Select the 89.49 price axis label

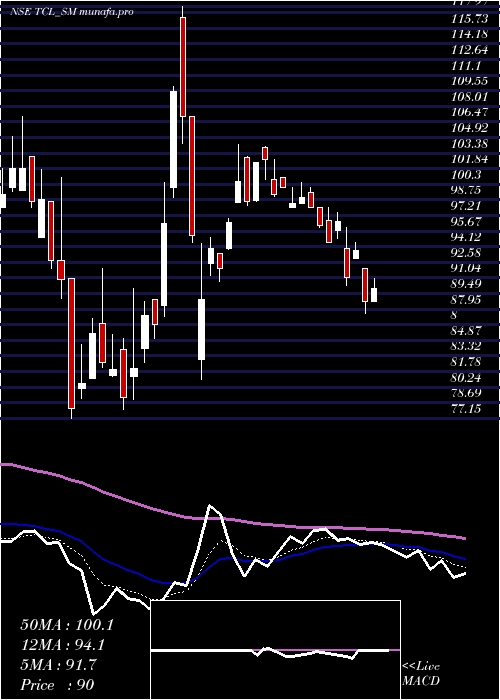(x=467, y=284)
